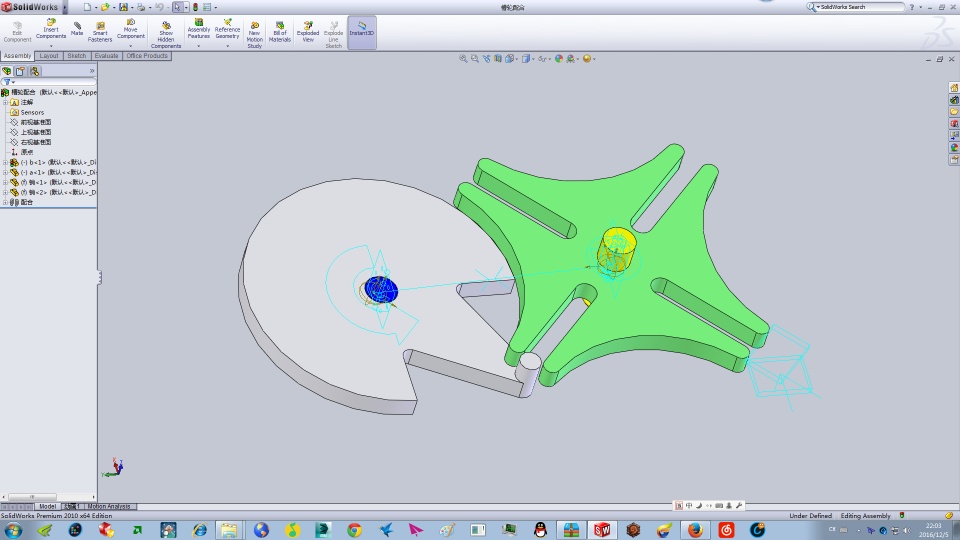The width and height of the screenshot is (960, 540).
Task: Expand the 轴<1> component node
Action: 5,182
